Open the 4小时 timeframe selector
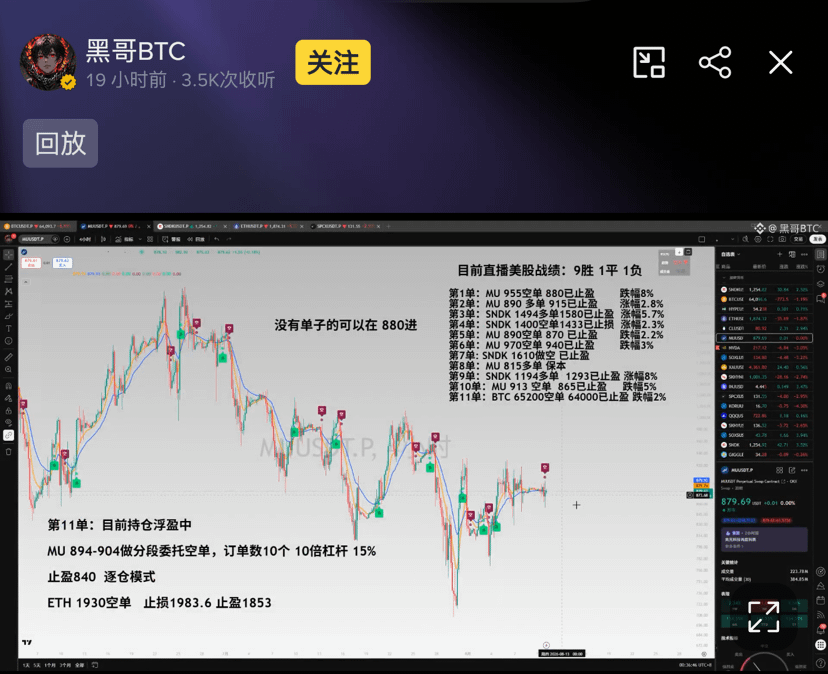 click(85, 239)
